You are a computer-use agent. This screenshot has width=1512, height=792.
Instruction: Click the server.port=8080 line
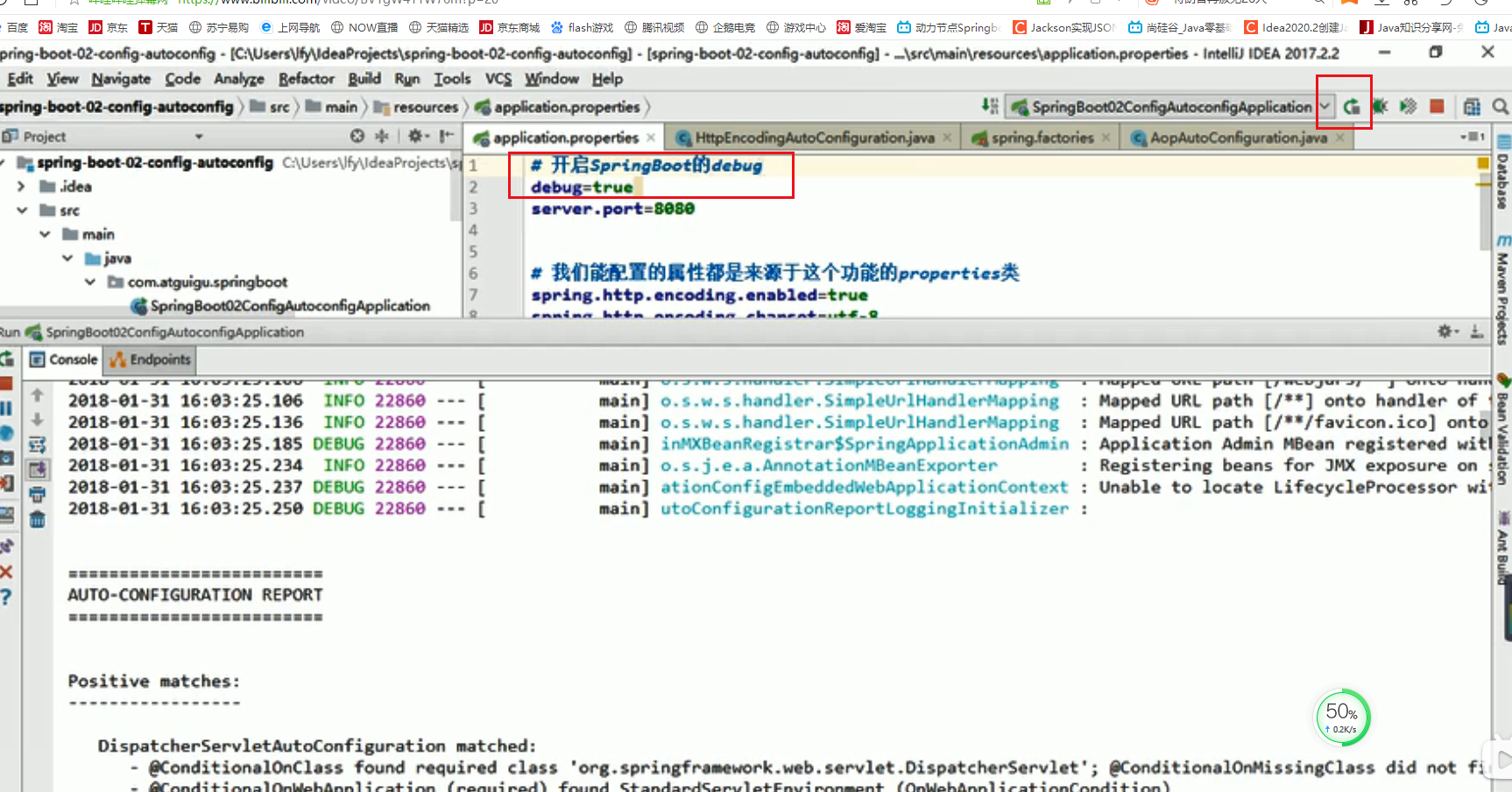pyautogui.click(x=612, y=209)
